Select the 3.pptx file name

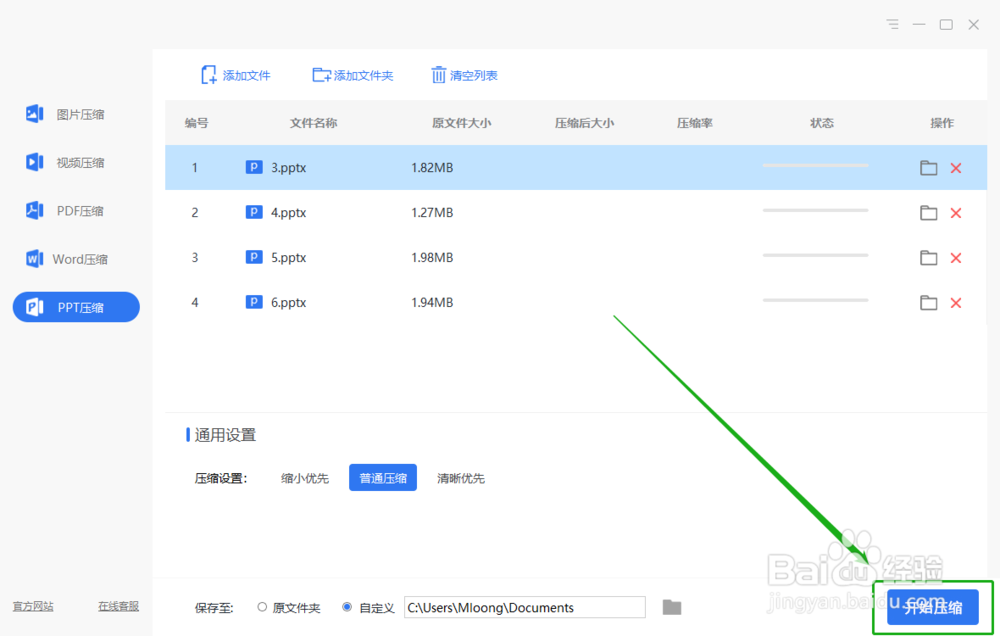[x=288, y=168]
